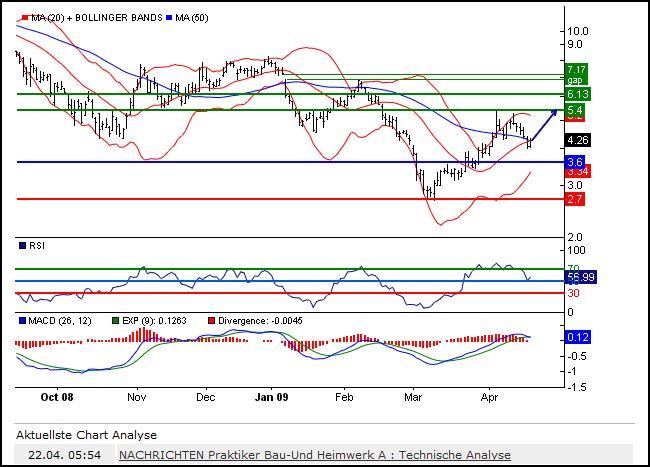Screen dimensions: 650x467
Task: Select the blue 3.6 support tag
Action: [575, 161]
